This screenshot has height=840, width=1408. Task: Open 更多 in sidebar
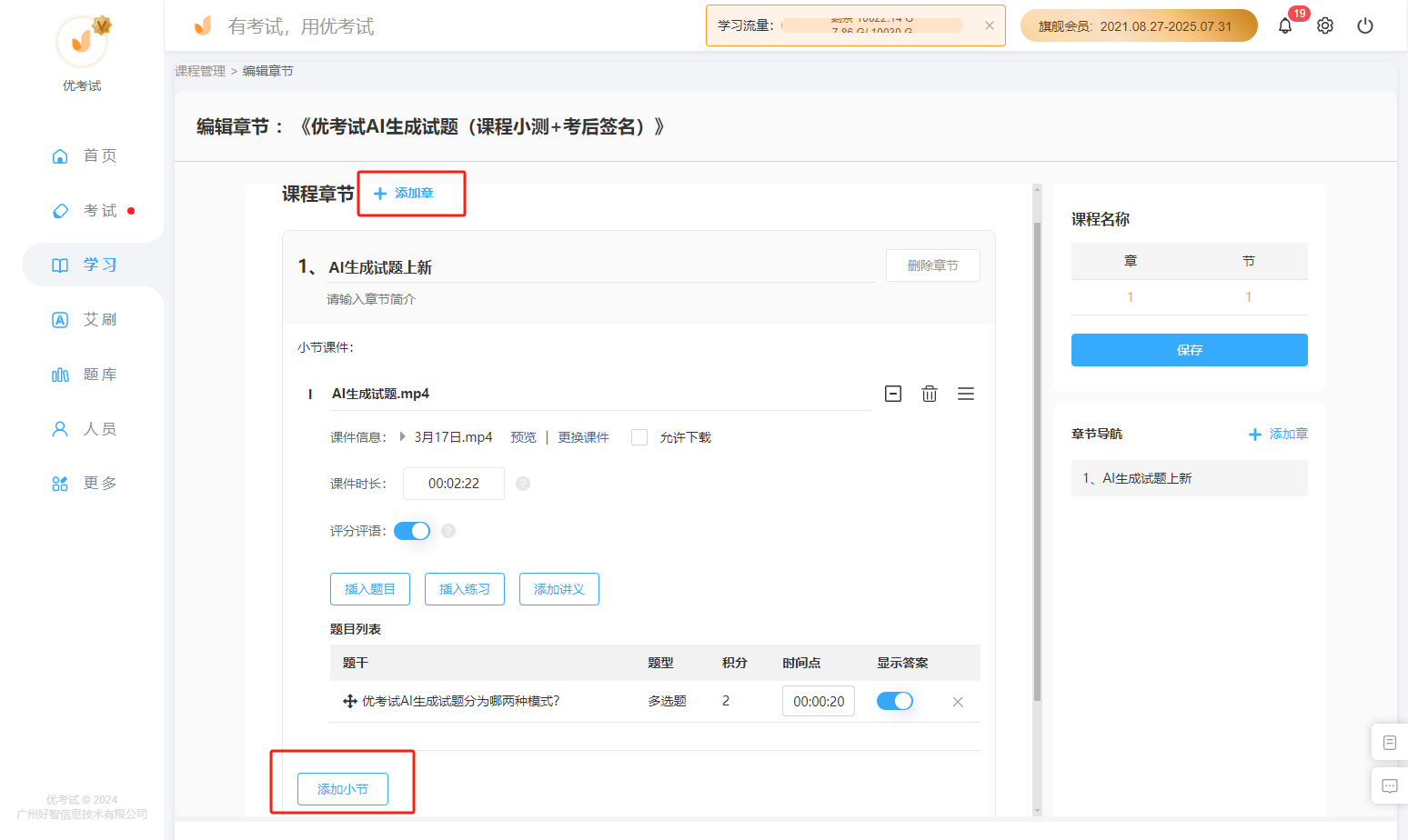[x=85, y=483]
